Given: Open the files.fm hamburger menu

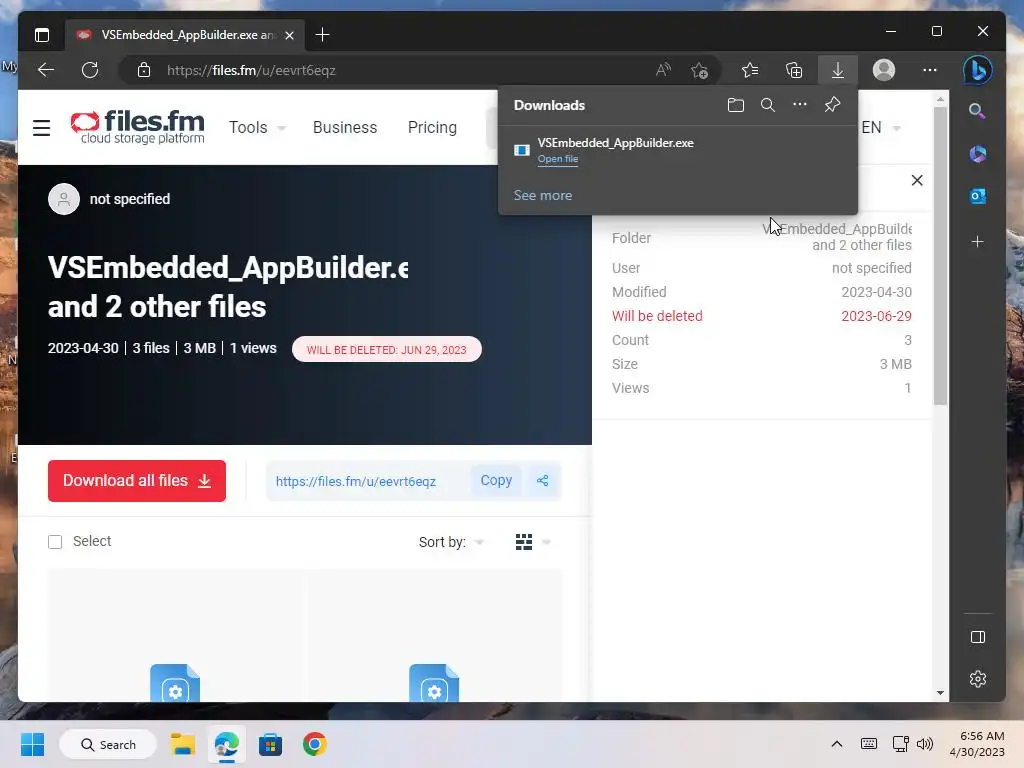Looking at the screenshot, I should [x=42, y=128].
